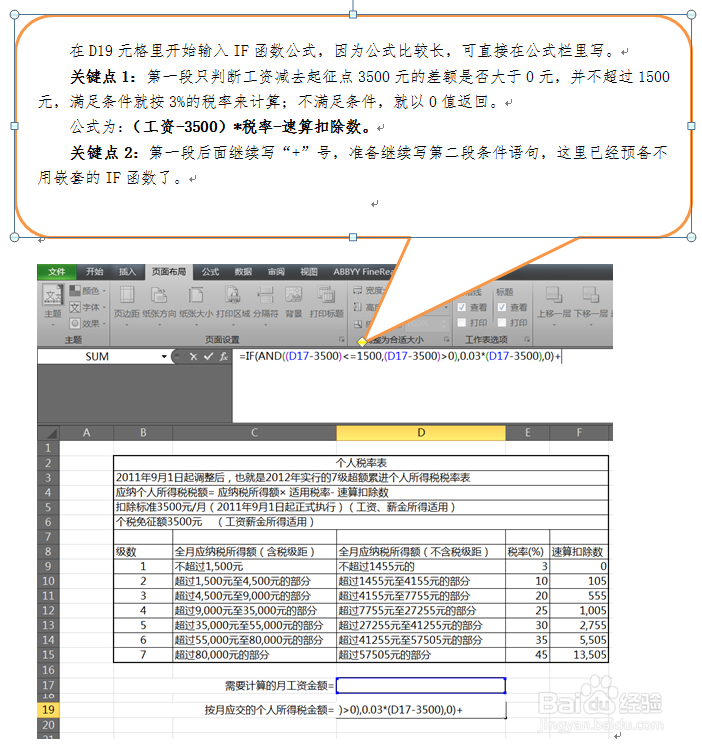Click inside the formula bar IF formula

pyautogui.click(x=400, y=356)
